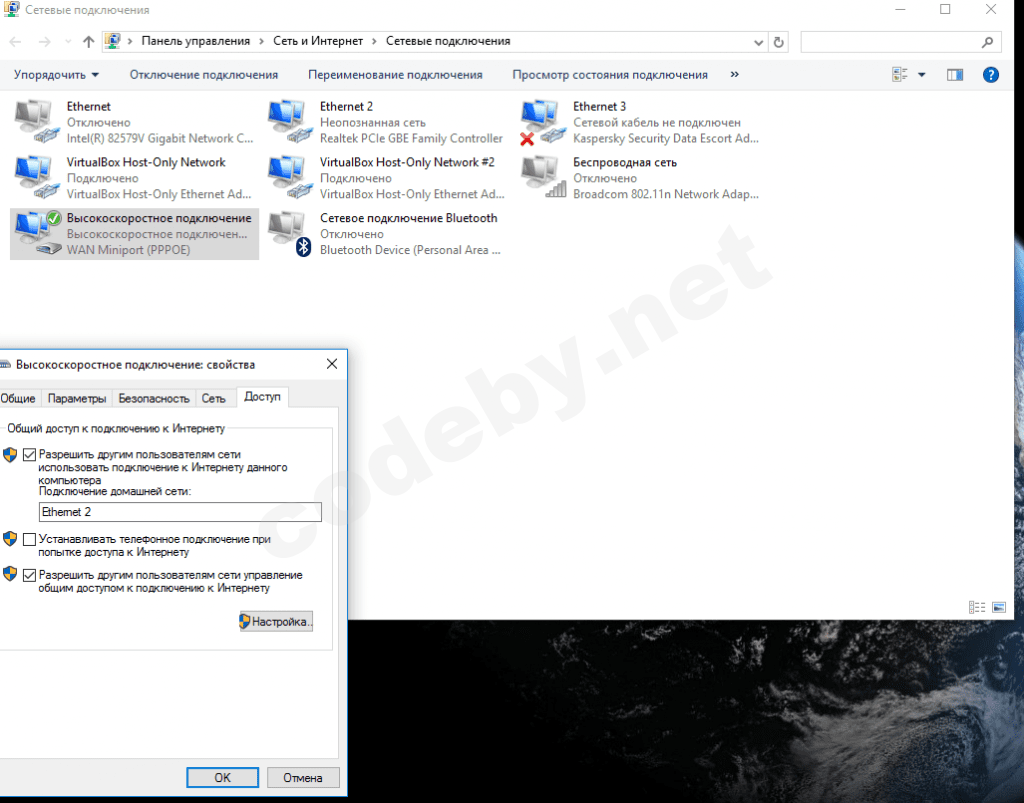This screenshot has height=803, width=1024.
Task: Click Сетевые подключения breadcrumb
Action: coord(448,41)
